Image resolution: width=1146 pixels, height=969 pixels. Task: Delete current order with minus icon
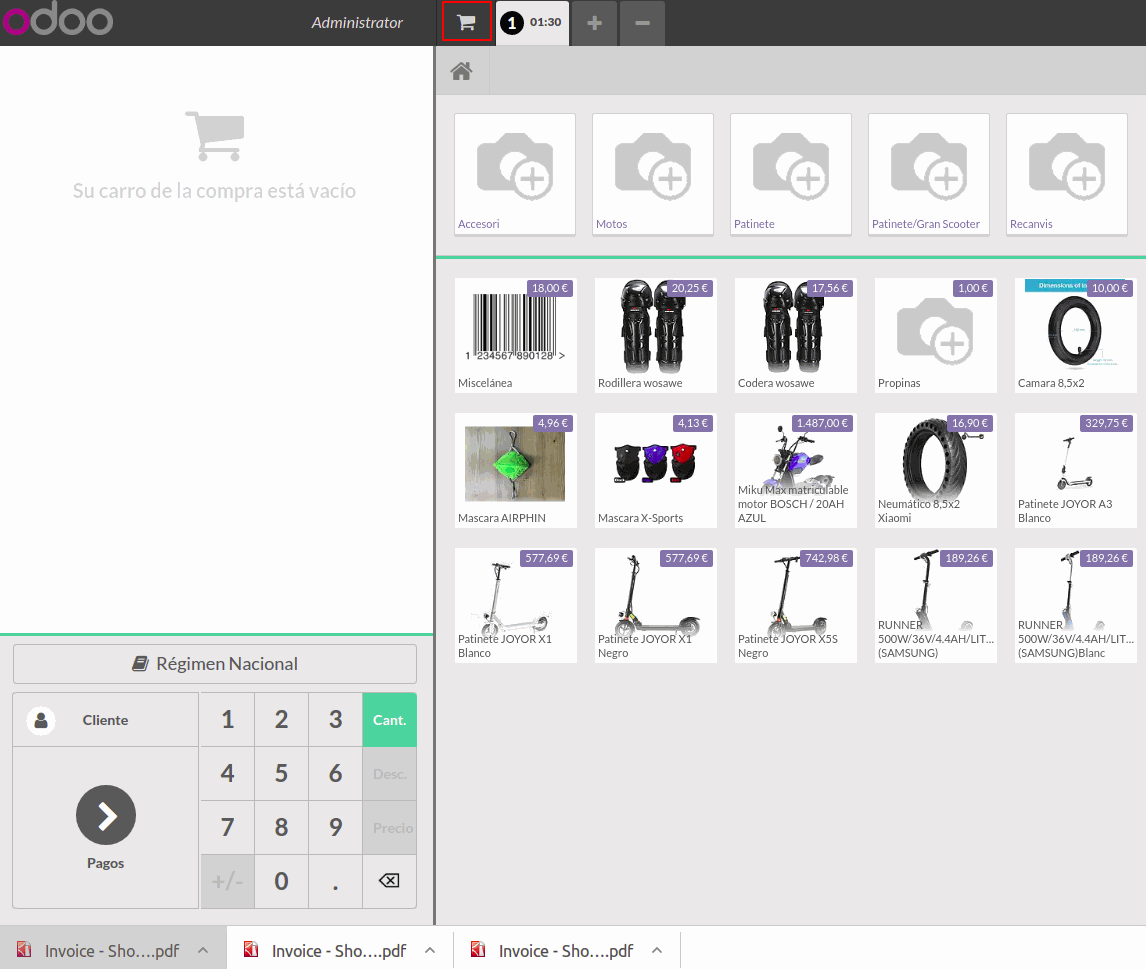coord(642,23)
